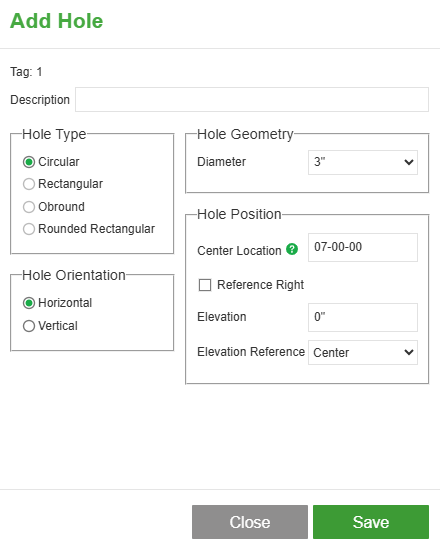
Task: Click the Add Hole dialog title
Action: tap(57, 21)
